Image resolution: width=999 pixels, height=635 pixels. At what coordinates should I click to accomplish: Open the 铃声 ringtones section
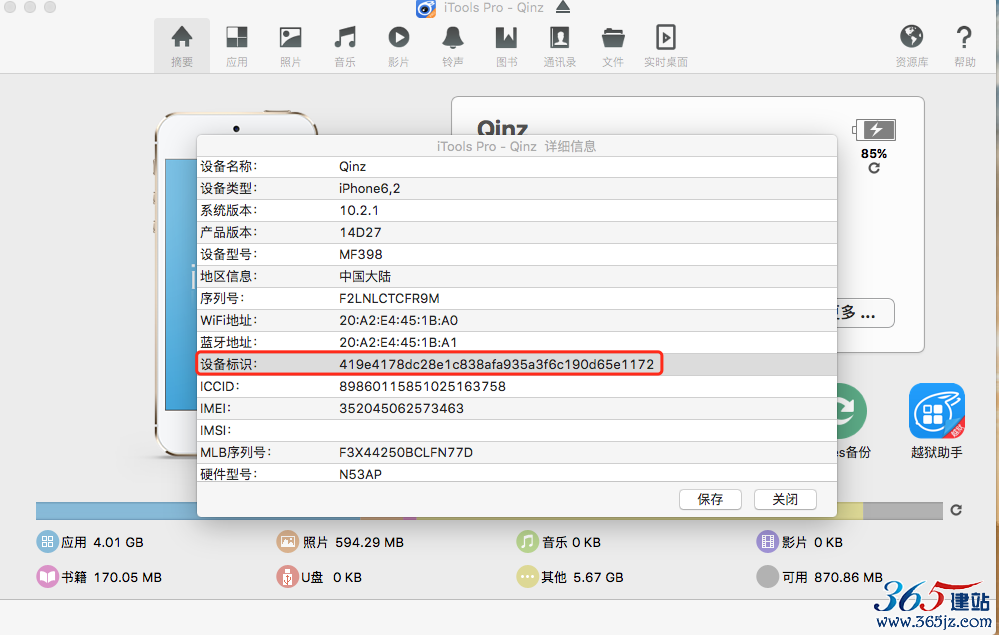[x=453, y=46]
